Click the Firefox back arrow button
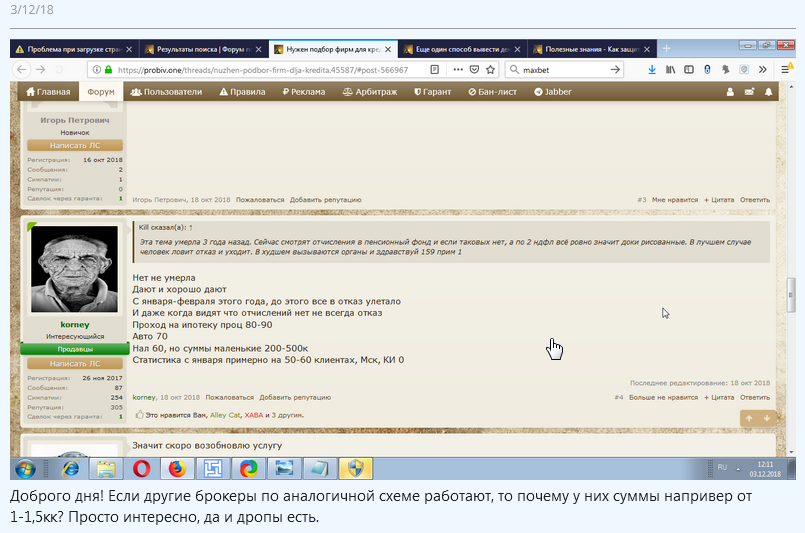 22,70
